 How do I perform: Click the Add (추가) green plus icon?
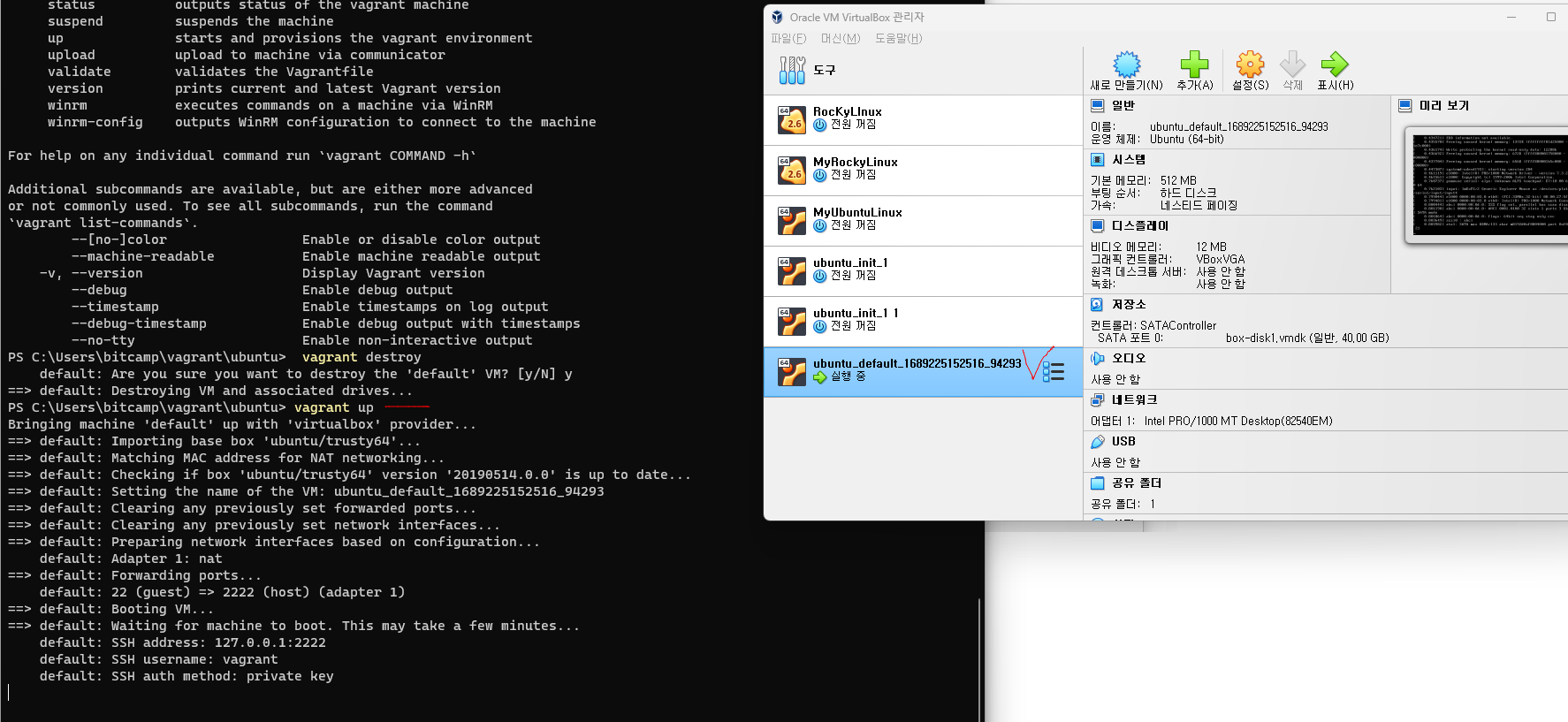tap(1194, 65)
